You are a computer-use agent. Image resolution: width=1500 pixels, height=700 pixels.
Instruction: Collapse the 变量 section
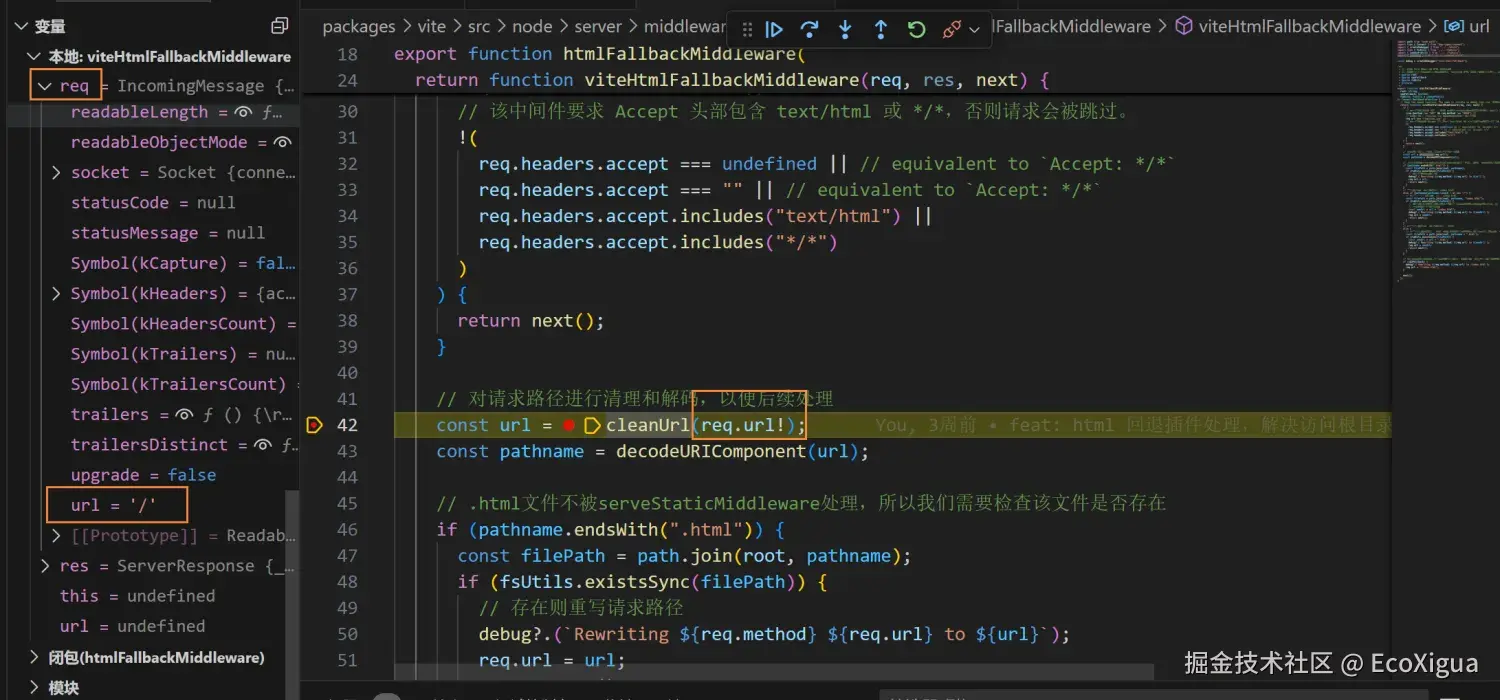pos(20,26)
